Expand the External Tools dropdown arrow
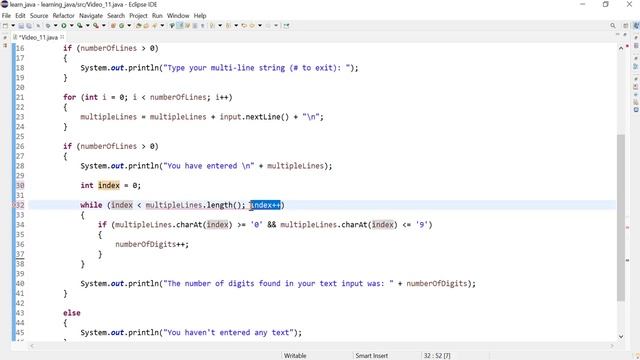Screen dimensions: 640x360 [x=104, y=25]
